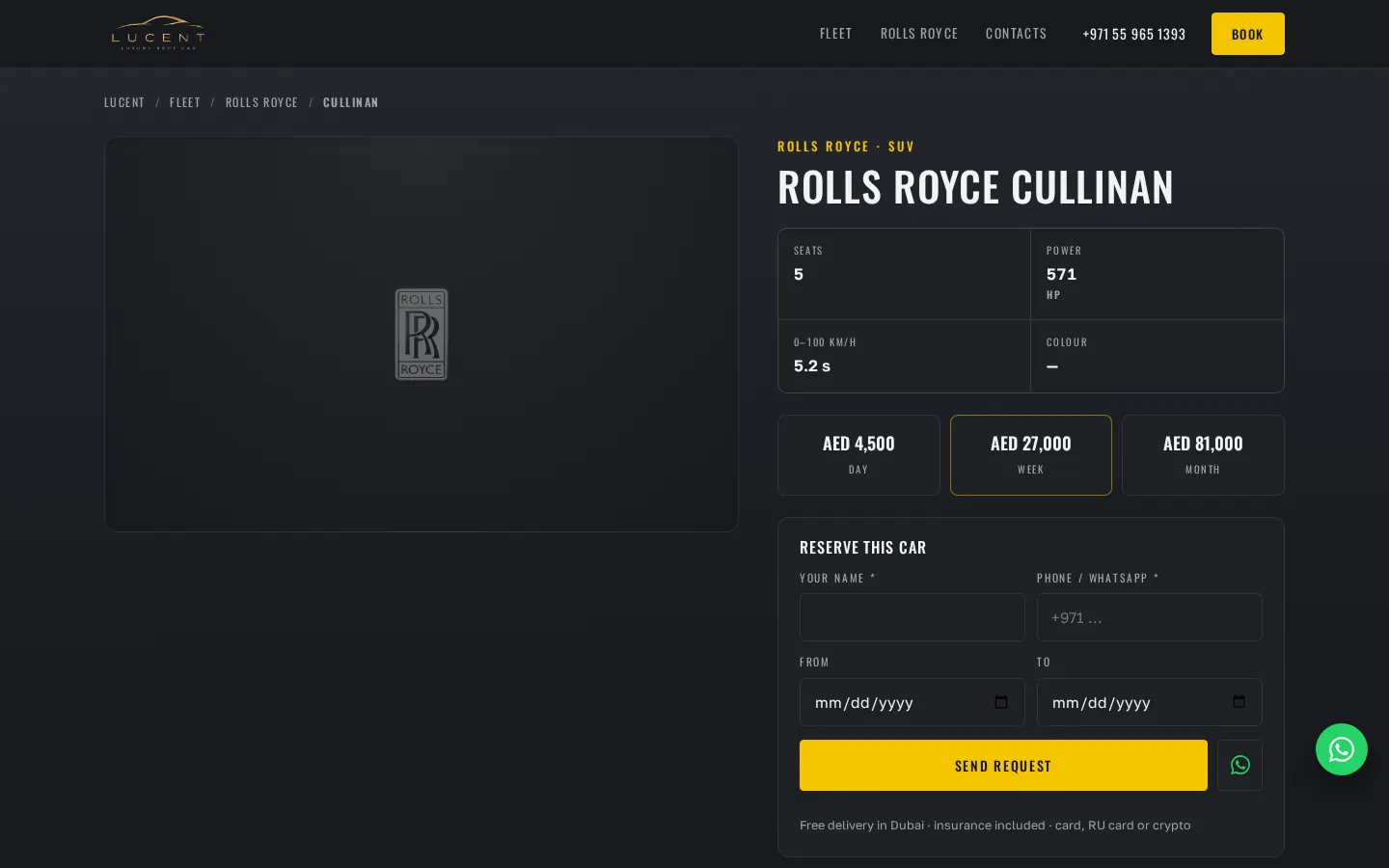Viewport: 1389px width, 868px height.
Task: Click the 5.2 s acceleration value
Action: pyautogui.click(x=812, y=366)
